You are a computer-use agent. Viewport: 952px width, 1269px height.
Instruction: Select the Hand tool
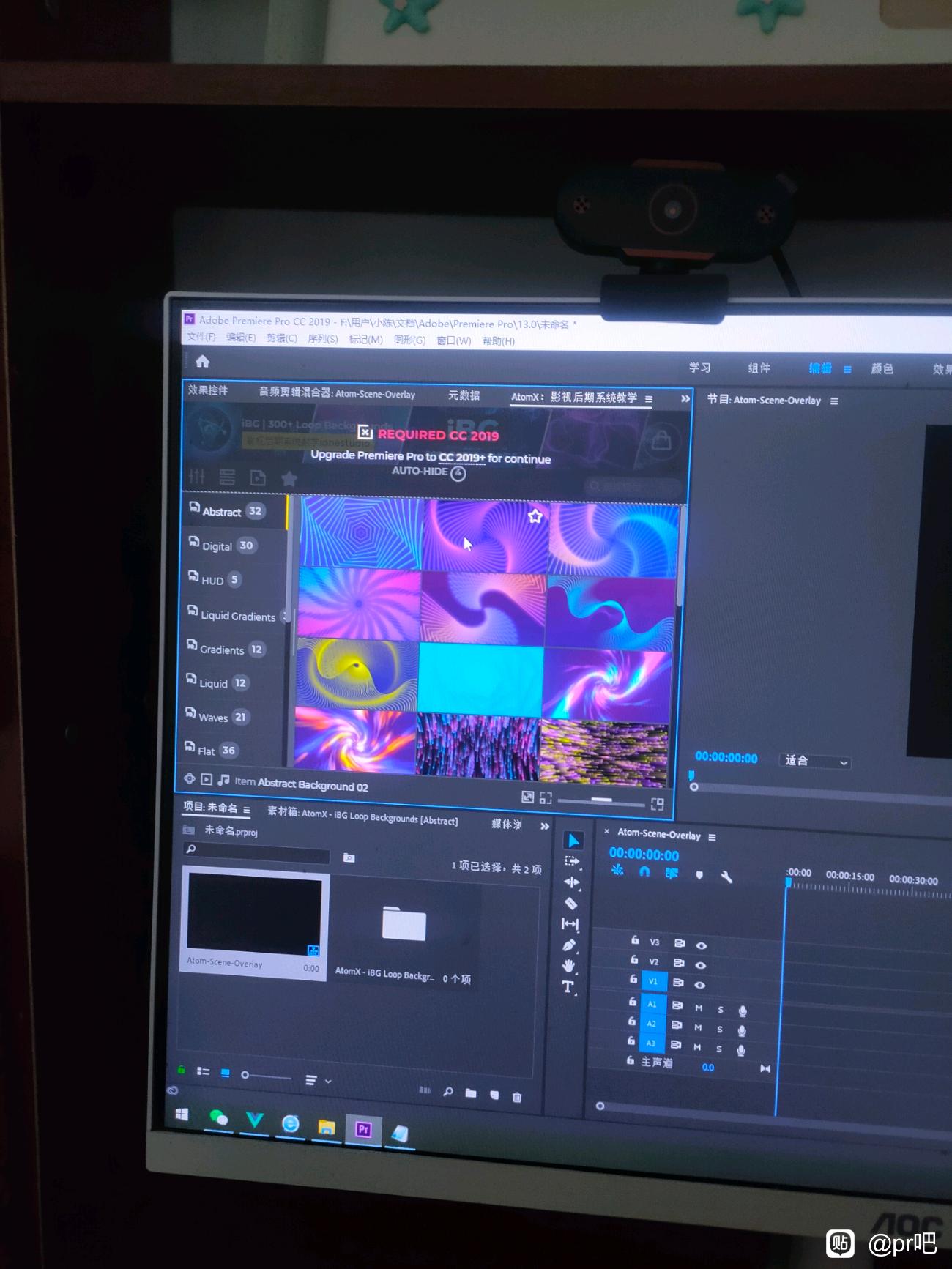coord(569,966)
